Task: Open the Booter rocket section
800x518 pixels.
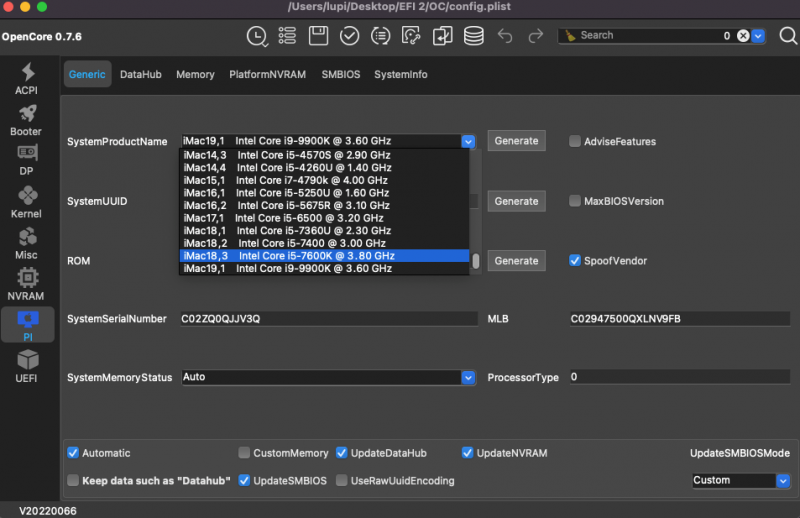Action: 26,121
